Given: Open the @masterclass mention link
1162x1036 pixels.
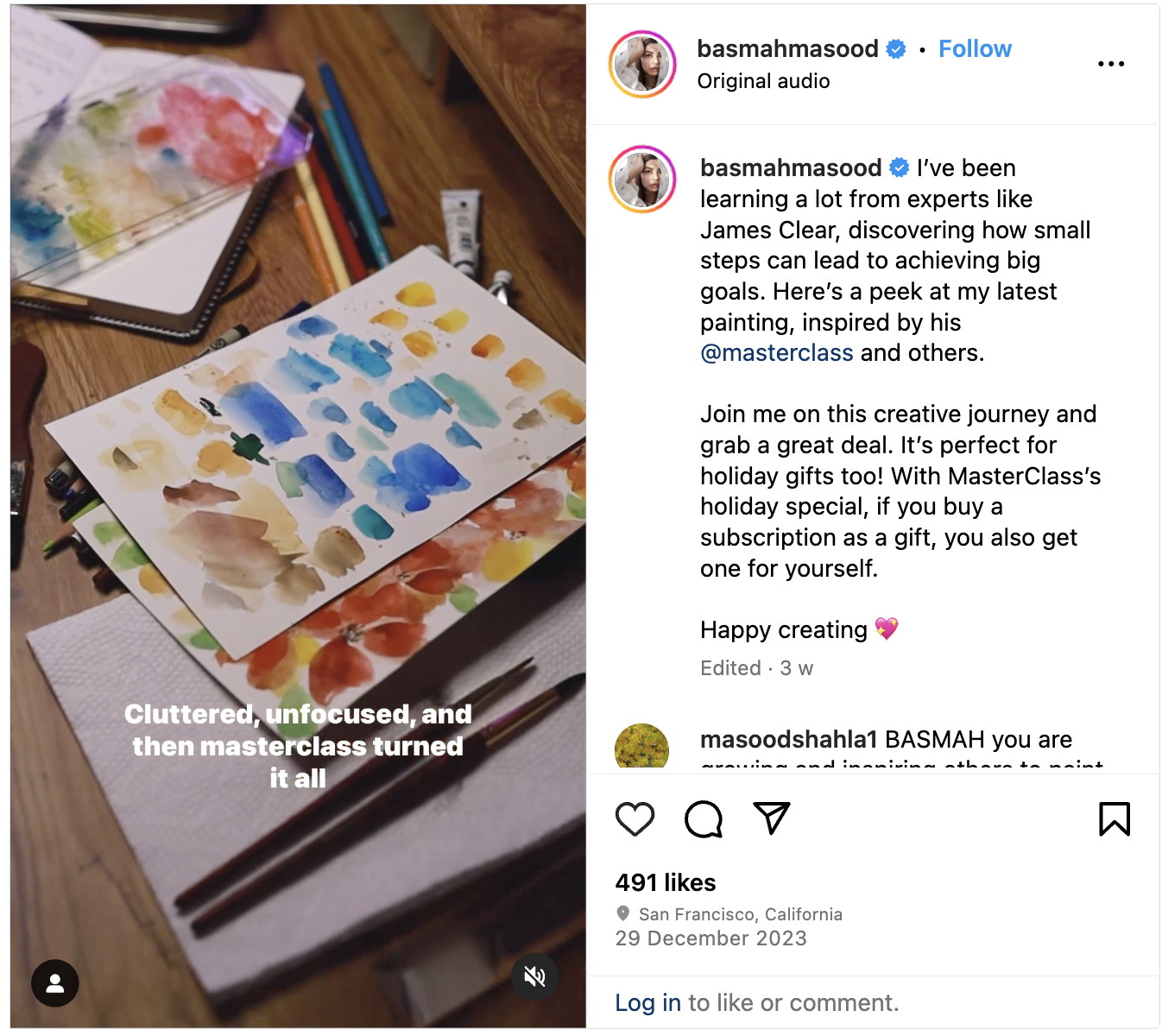Looking at the screenshot, I should (x=776, y=353).
